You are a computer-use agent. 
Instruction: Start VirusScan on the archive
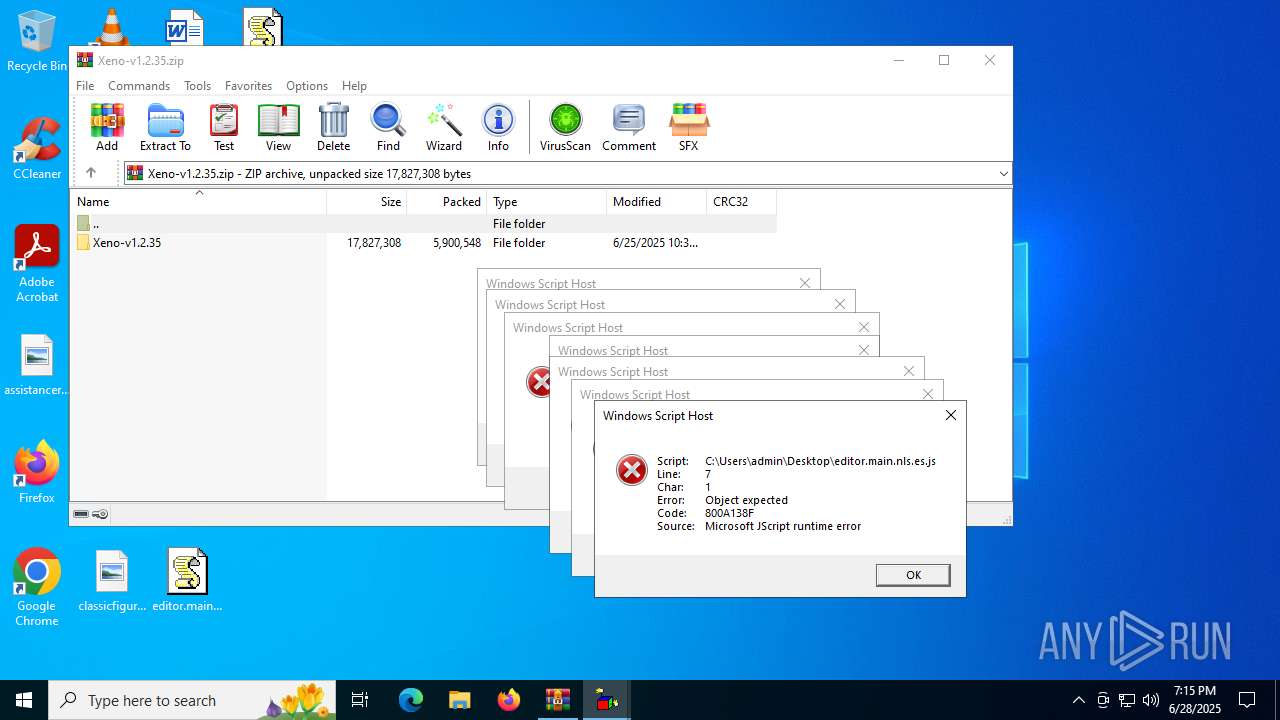pyautogui.click(x=565, y=127)
